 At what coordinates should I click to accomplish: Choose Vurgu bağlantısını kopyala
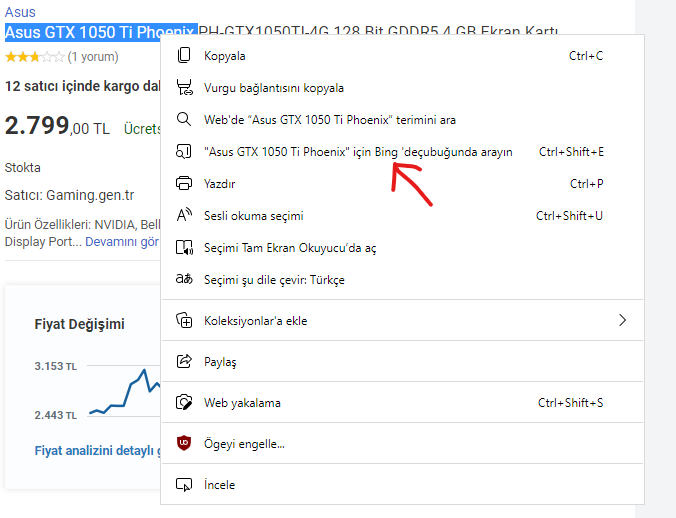tap(402, 87)
